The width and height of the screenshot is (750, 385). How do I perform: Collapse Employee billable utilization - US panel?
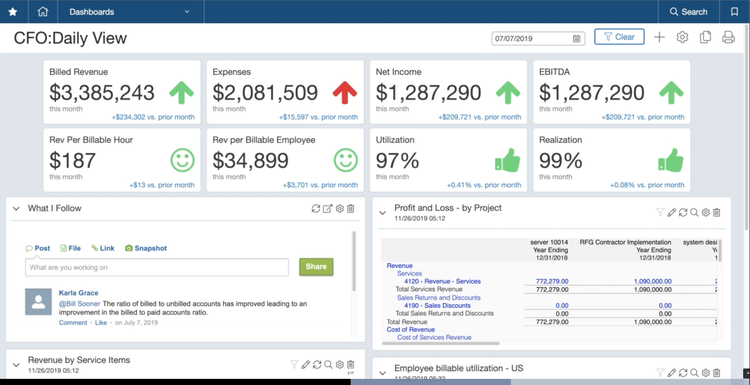point(382,373)
